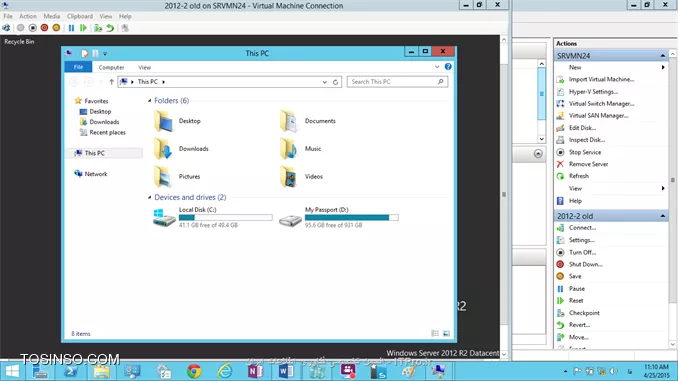
Task: Click Edit Disk in Actions pane
Action: (x=582, y=128)
